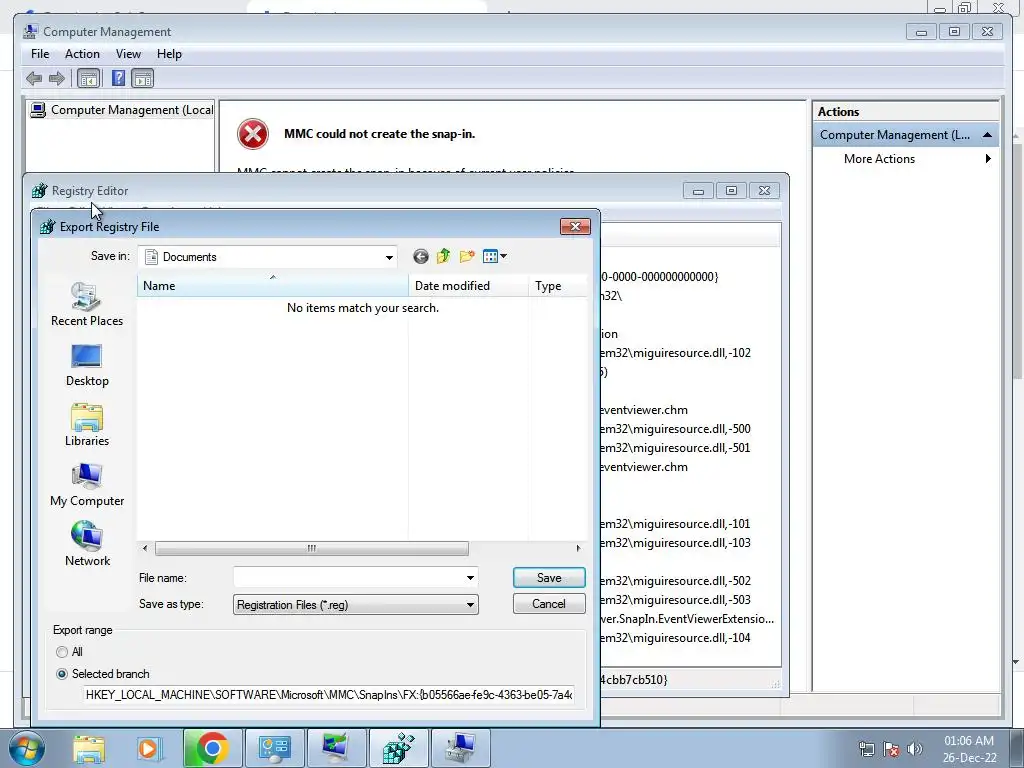Open the view options dropdown arrow
Screen dimensions: 1024x768
click(x=504, y=256)
